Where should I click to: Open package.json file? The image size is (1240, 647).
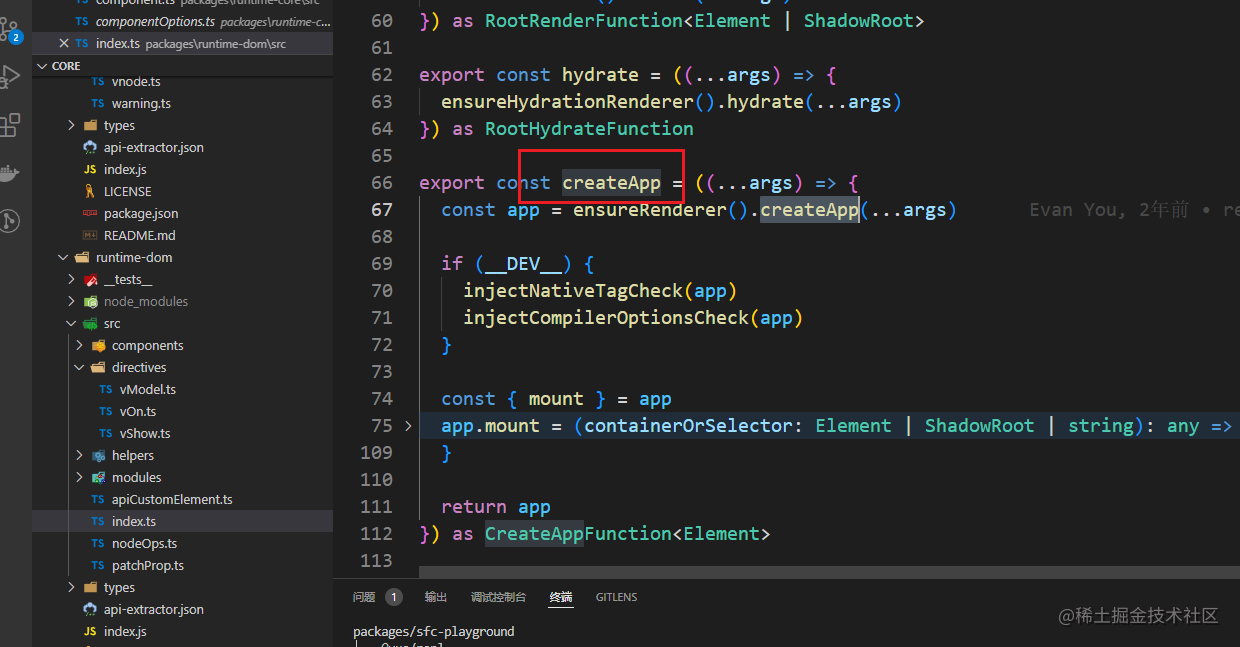141,214
